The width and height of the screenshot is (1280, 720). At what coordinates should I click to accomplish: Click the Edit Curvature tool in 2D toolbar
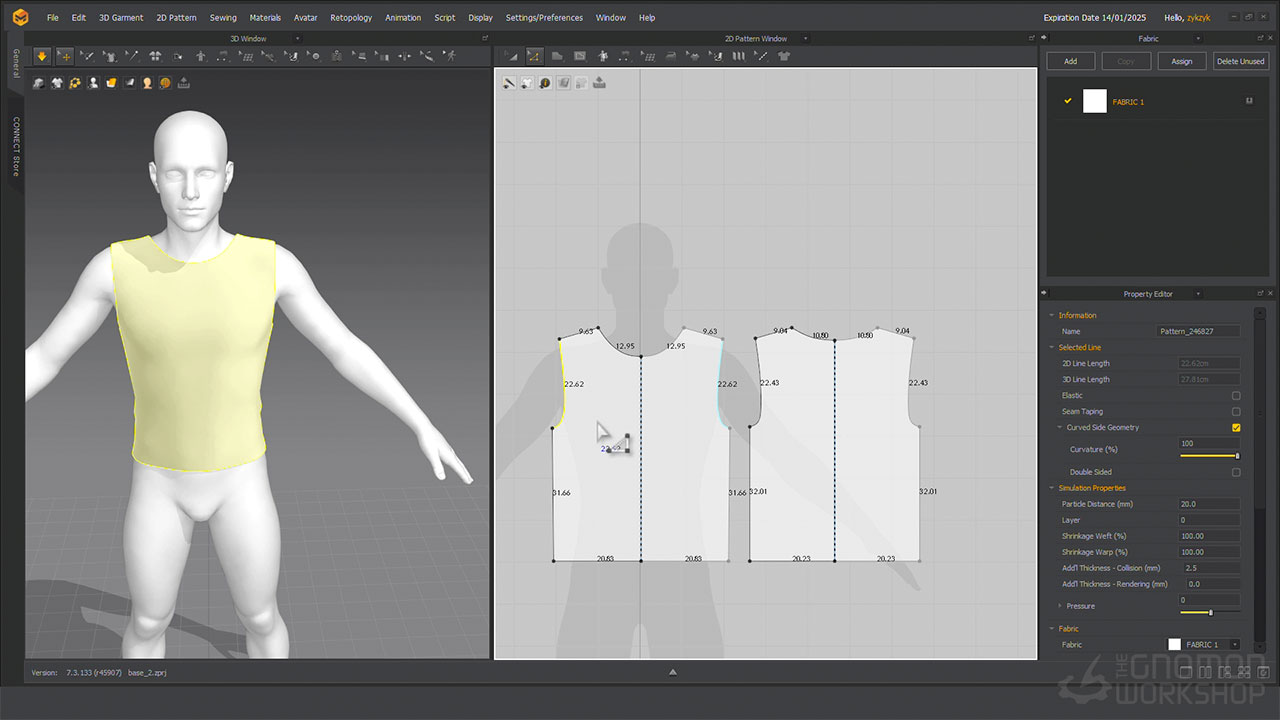(535, 56)
